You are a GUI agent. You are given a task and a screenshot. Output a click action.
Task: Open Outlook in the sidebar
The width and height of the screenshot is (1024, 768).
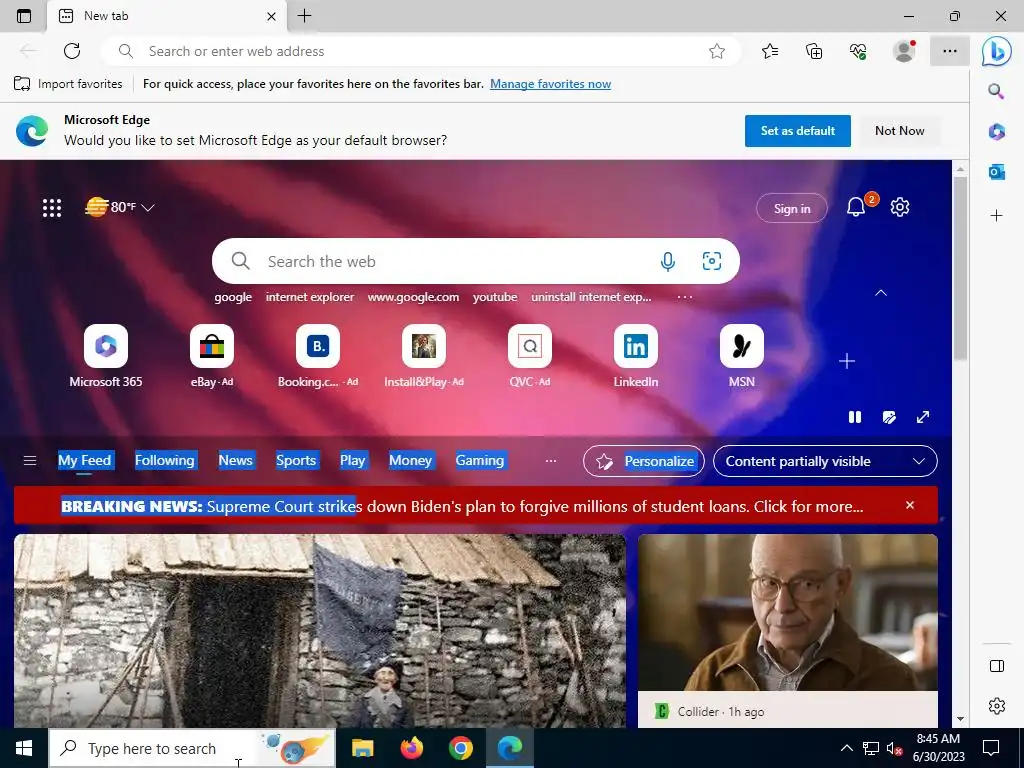tap(997, 172)
